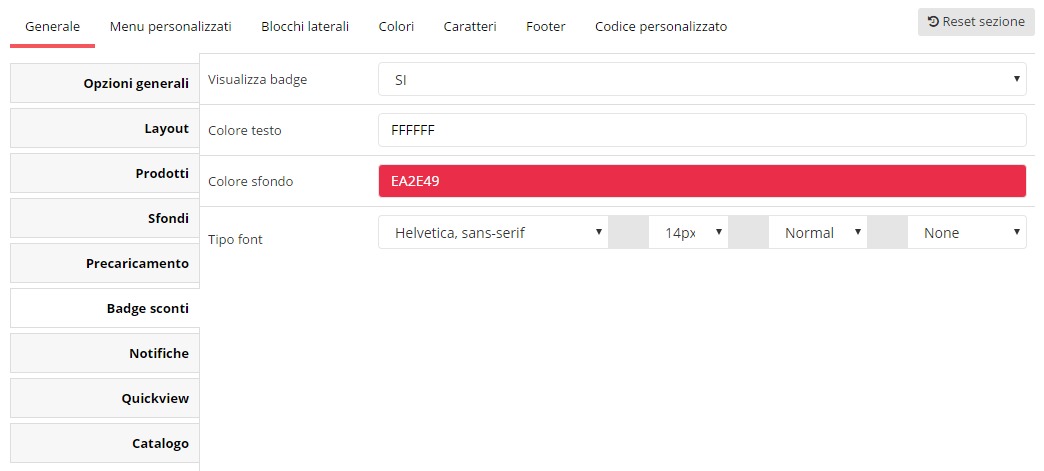Viewport: 1044px width, 471px height.
Task: Open the Normal font weight dropdown
Action: [818, 233]
